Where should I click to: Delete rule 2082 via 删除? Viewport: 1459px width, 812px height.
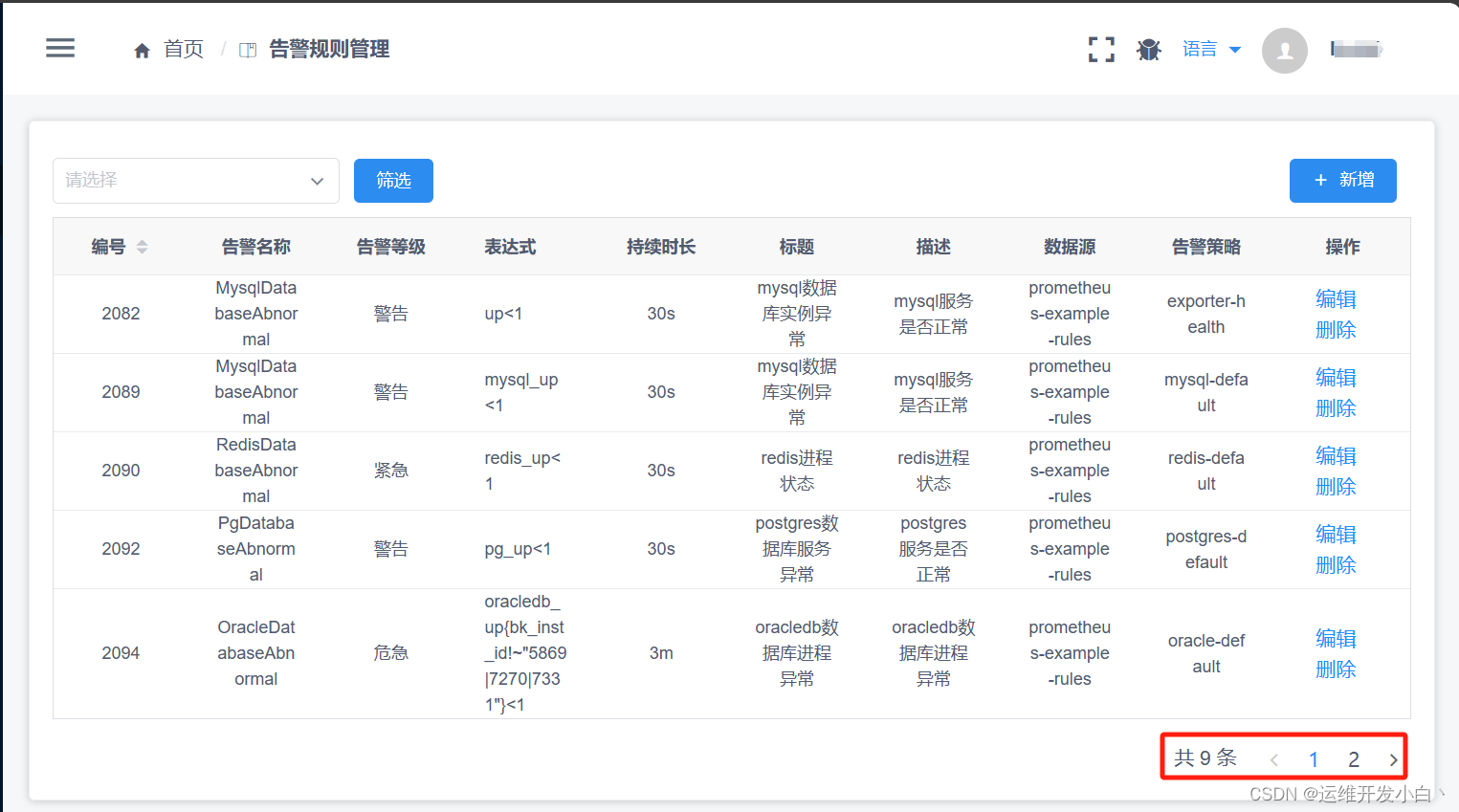[1336, 330]
